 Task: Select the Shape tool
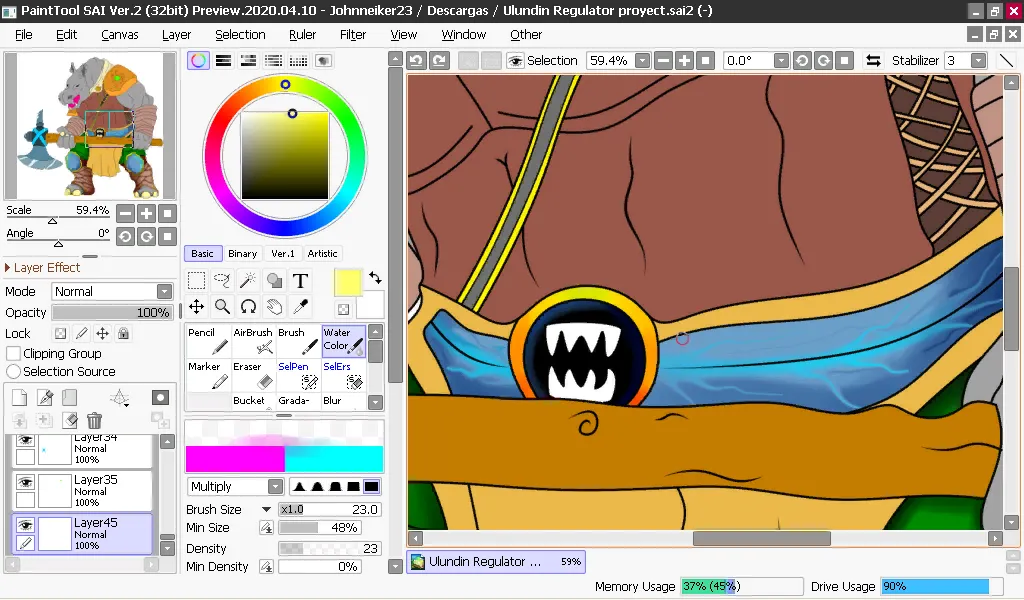coord(274,281)
